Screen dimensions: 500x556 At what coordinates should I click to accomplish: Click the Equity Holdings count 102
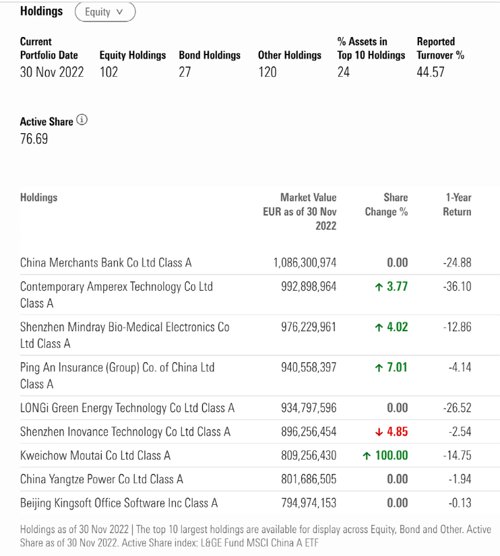pyautogui.click(x=109, y=72)
